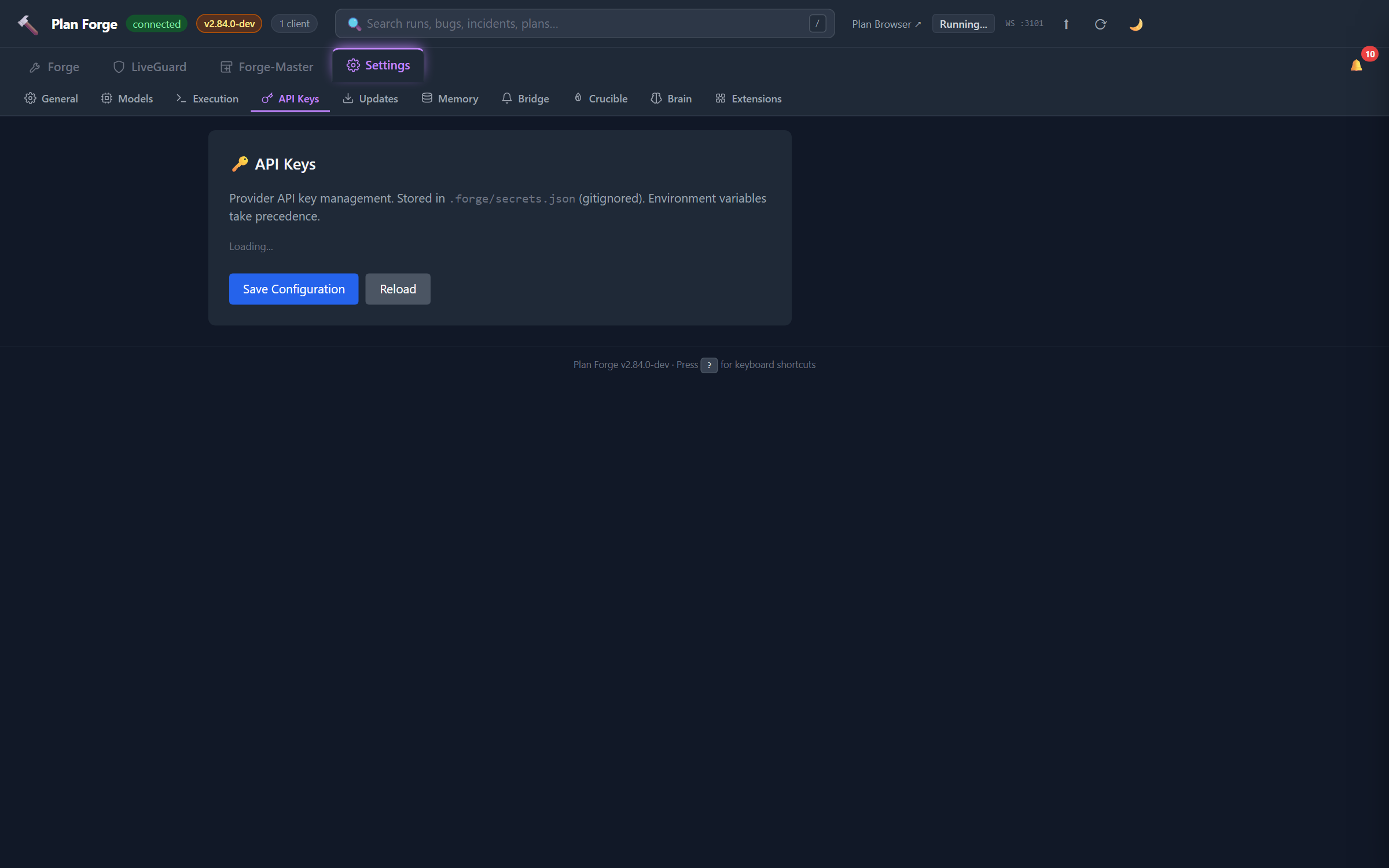Click the Plan Forge hammer logo

tap(27, 24)
